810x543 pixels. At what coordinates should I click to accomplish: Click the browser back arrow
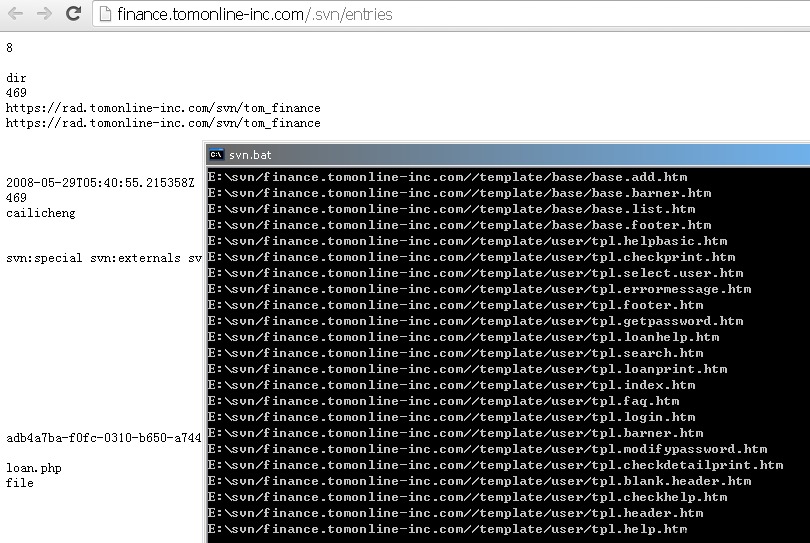[x=15, y=13]
